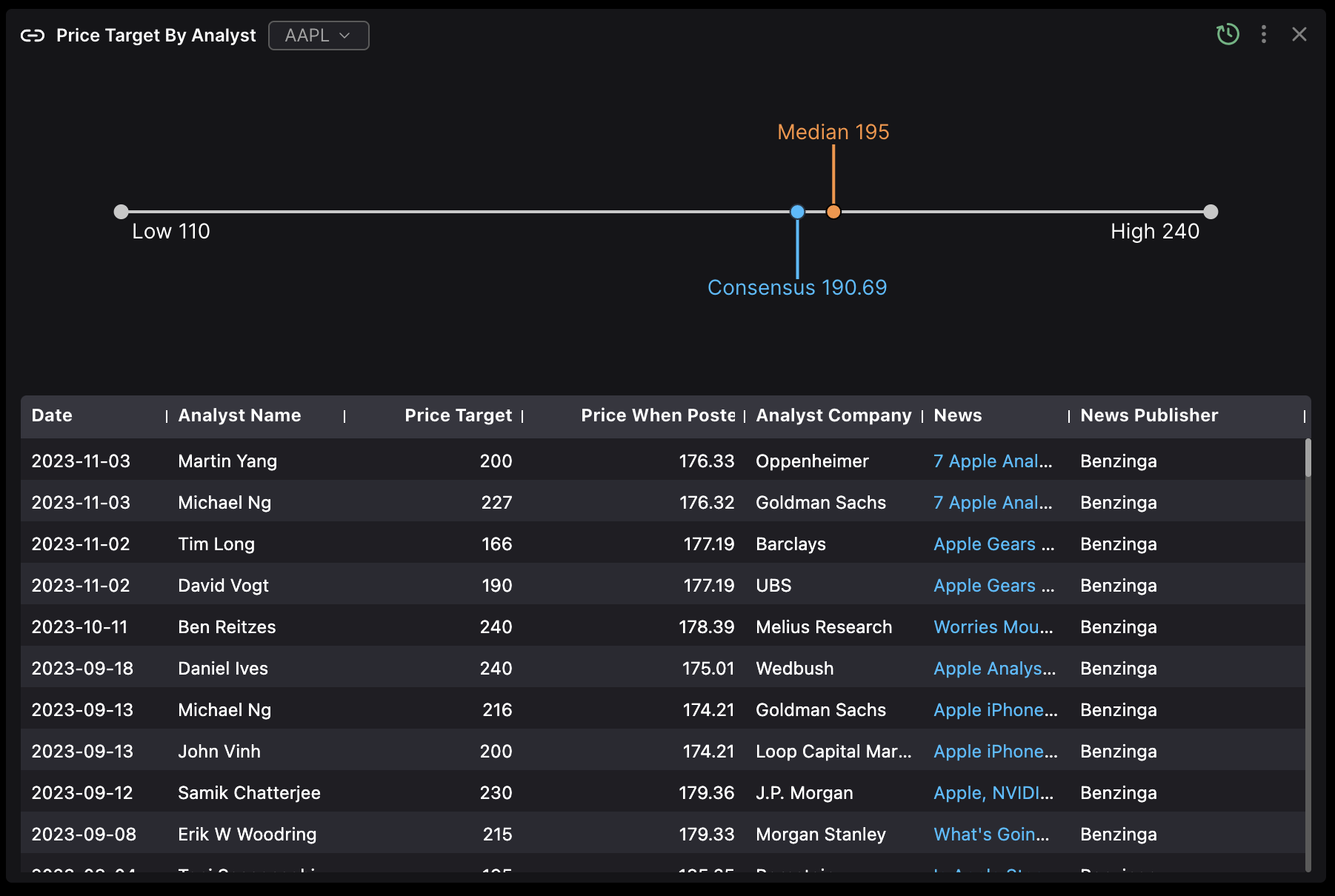Sort by News Publisher column header

tap(1149, 415)
